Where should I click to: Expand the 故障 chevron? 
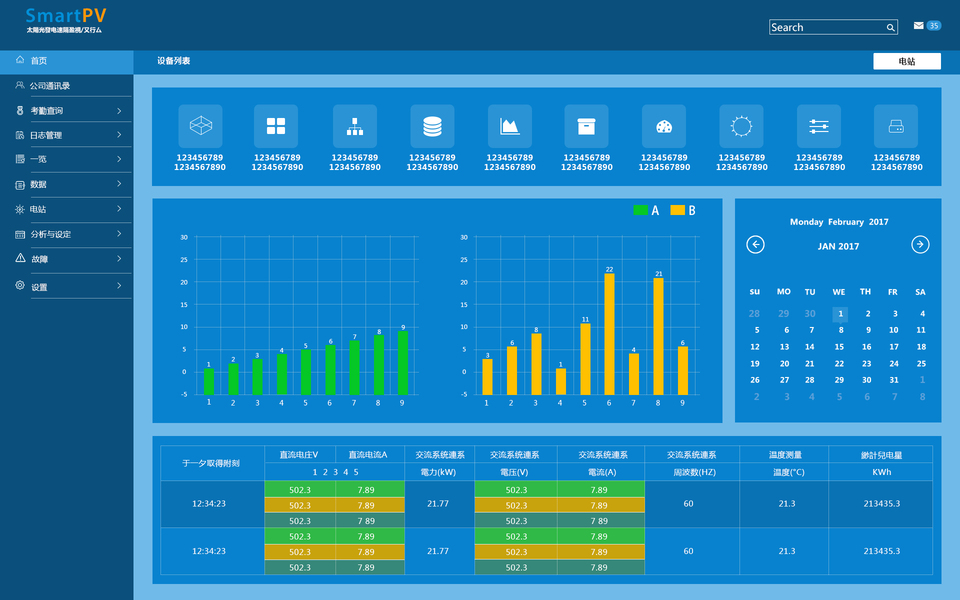[x=119, y=259]
